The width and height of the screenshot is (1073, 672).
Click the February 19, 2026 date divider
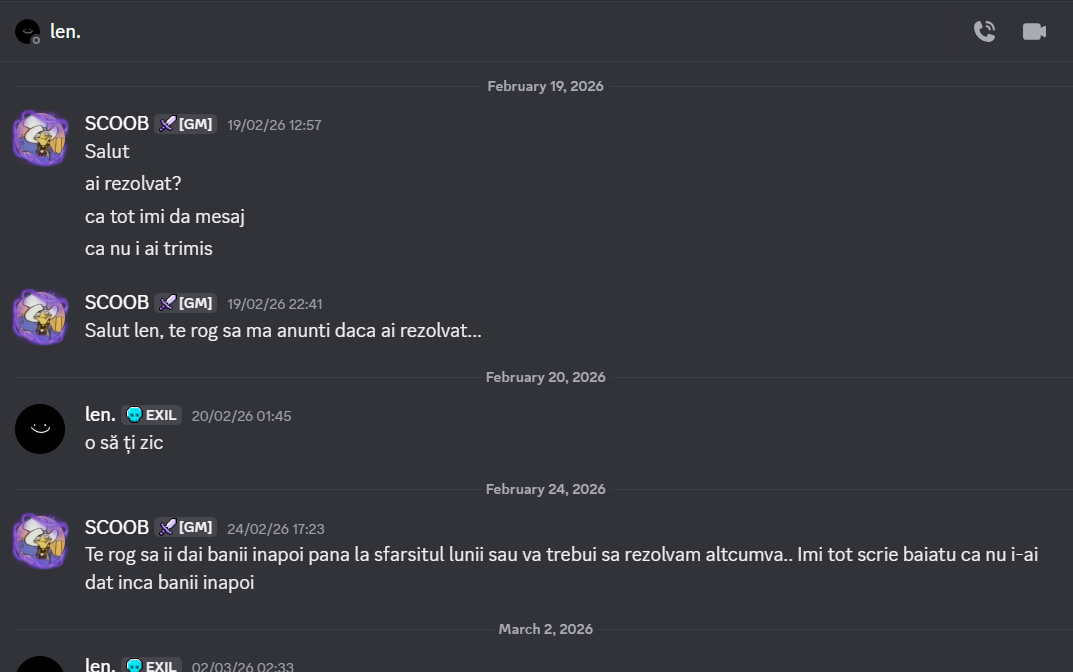click(545, 86)
